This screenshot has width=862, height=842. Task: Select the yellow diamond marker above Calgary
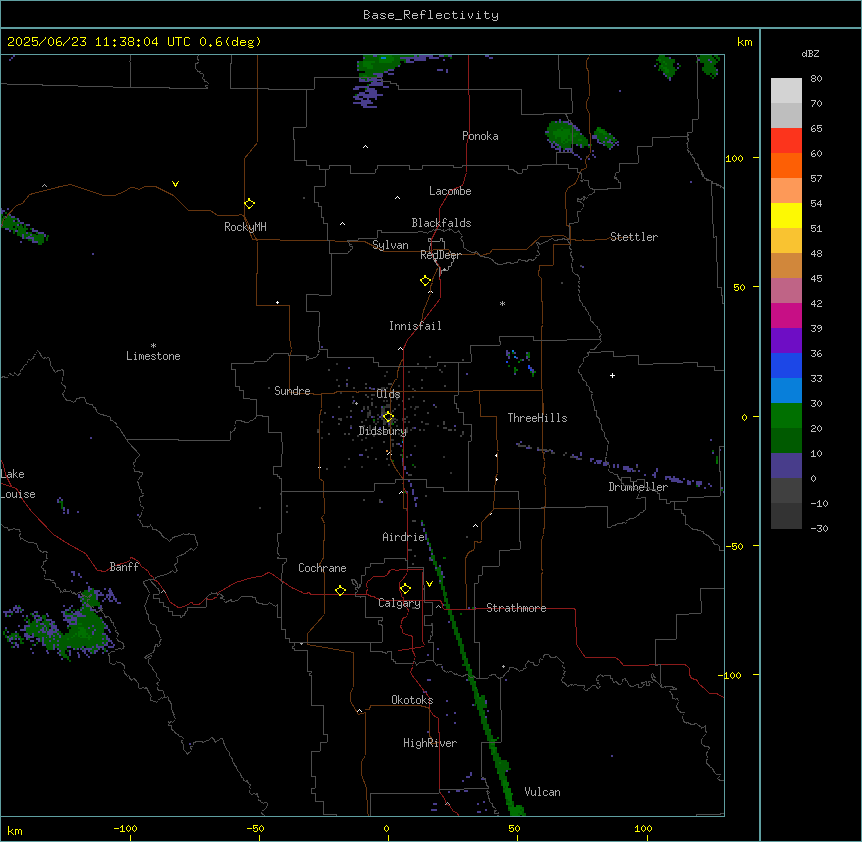405,589
